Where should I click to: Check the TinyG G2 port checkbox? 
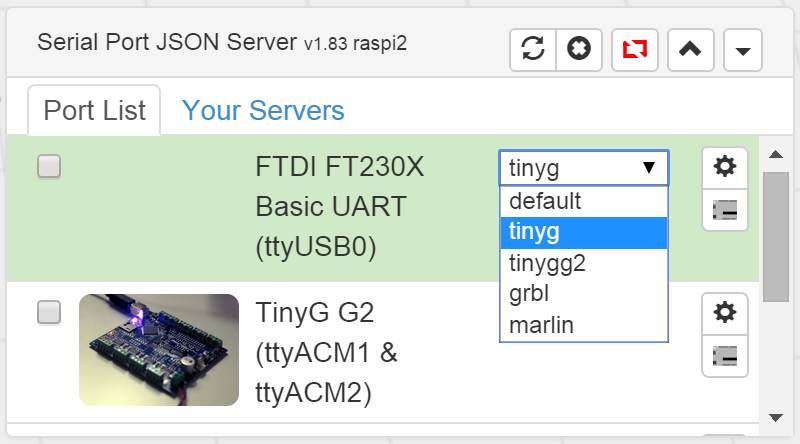pos(49,313)
